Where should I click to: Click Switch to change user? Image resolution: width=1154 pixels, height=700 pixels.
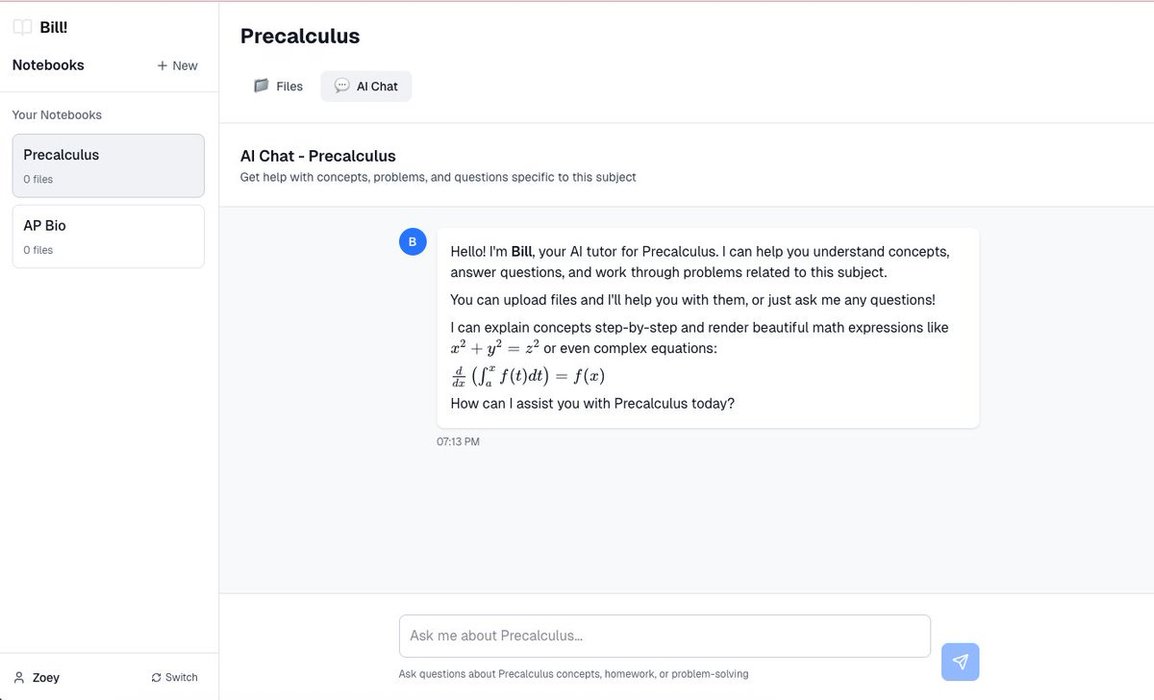[x=174, y=678]
